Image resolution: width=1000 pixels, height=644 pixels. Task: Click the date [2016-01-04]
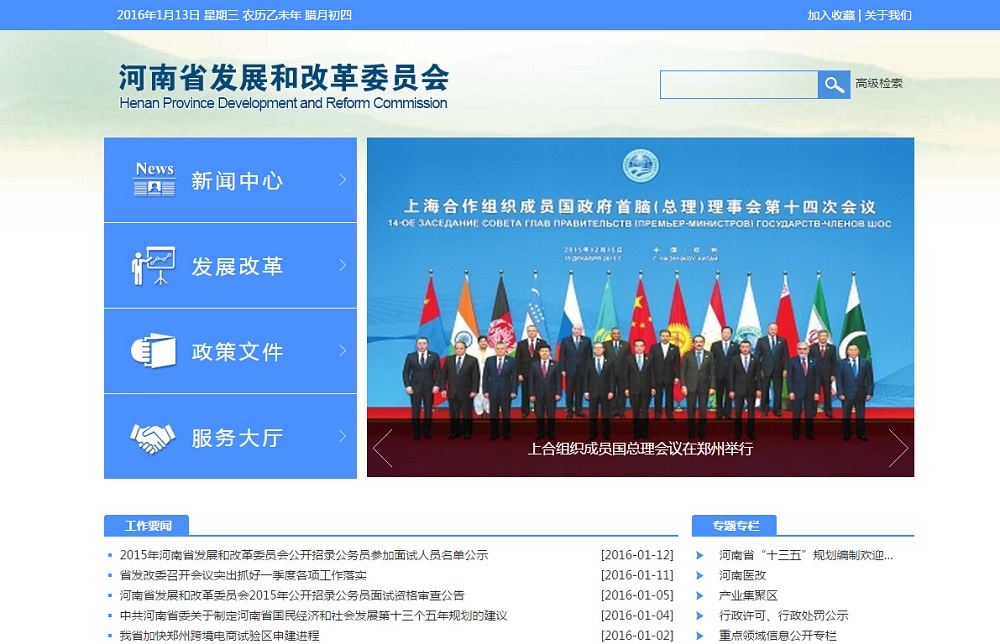point(637,616)
